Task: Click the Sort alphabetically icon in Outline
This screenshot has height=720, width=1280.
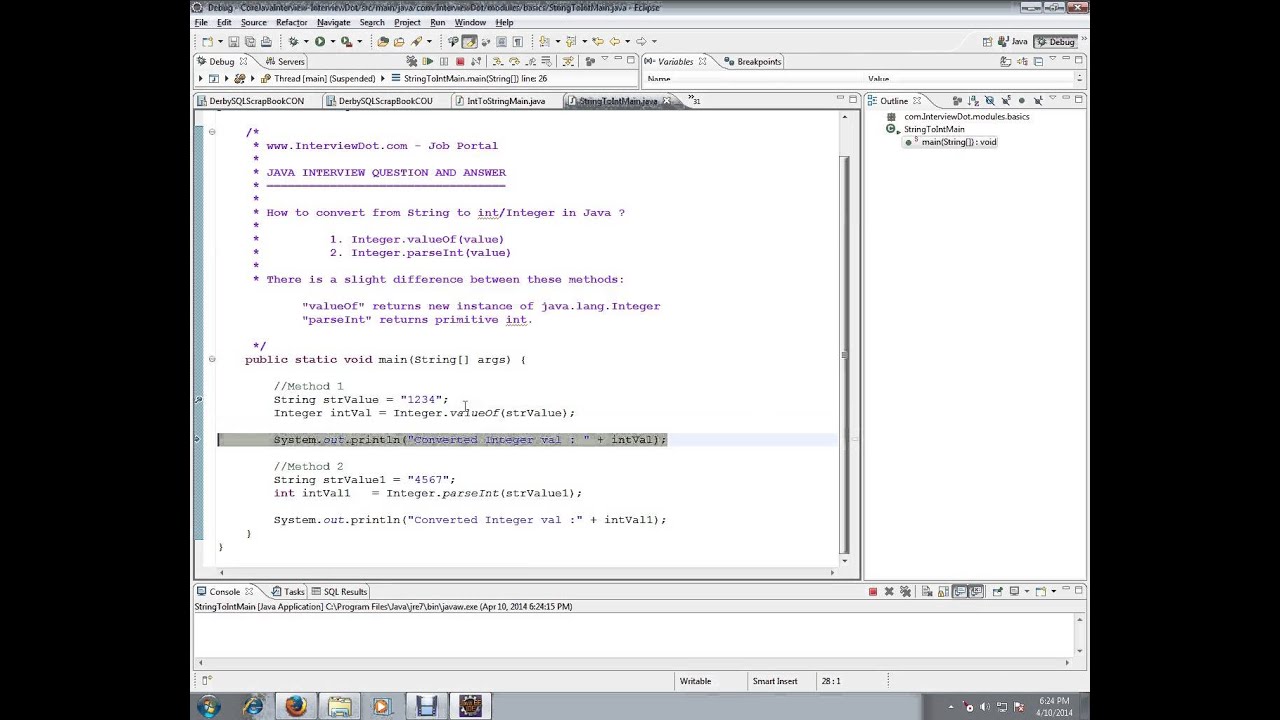Action: [973, 101]
